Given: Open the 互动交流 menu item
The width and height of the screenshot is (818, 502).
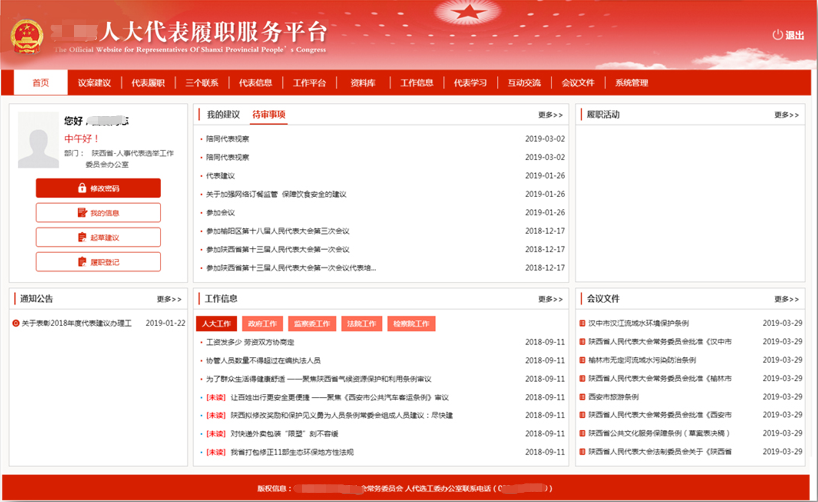Looking at the screenshot, I should [x=524, y=82].
